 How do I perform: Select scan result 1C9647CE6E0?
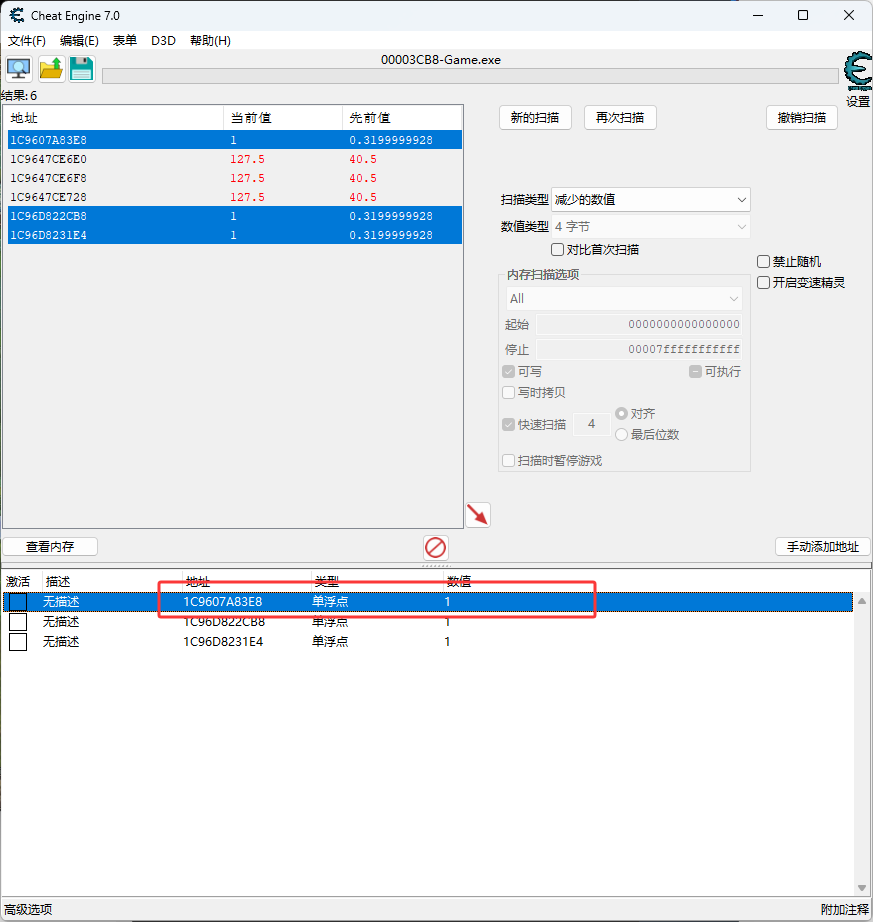coord(235,159)
